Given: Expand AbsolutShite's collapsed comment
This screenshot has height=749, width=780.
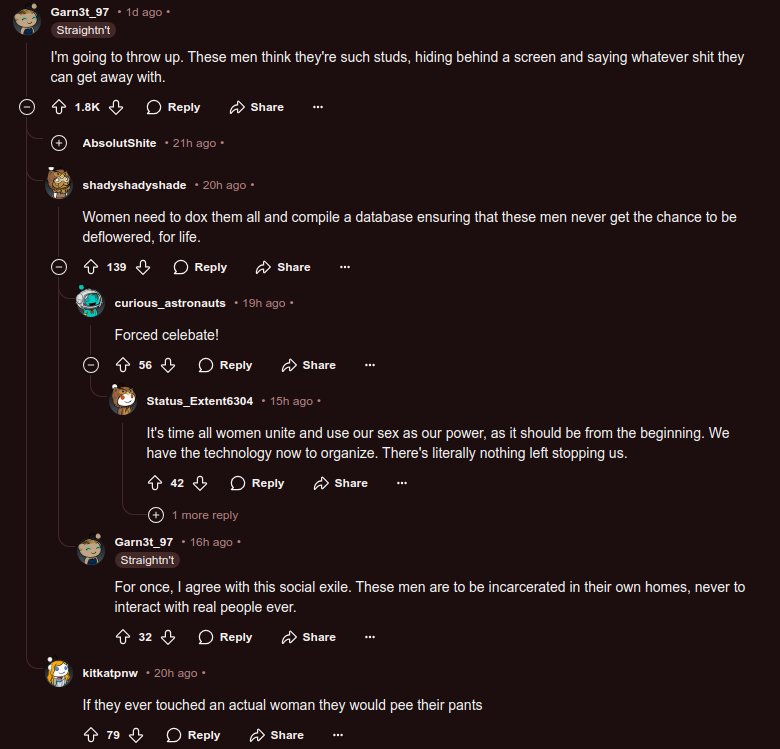Looking at the screenshot, I should pyautogui.click(x=59, y=143).
